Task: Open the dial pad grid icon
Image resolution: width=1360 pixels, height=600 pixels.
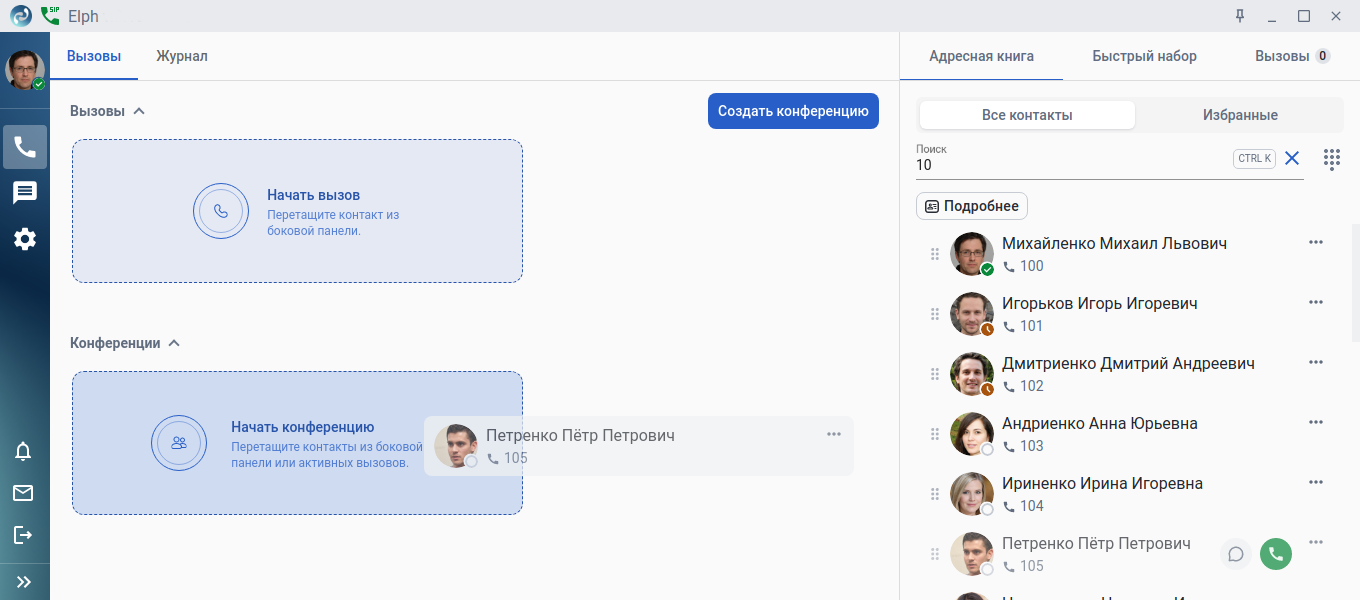Action: click(x=1331, y=159)
